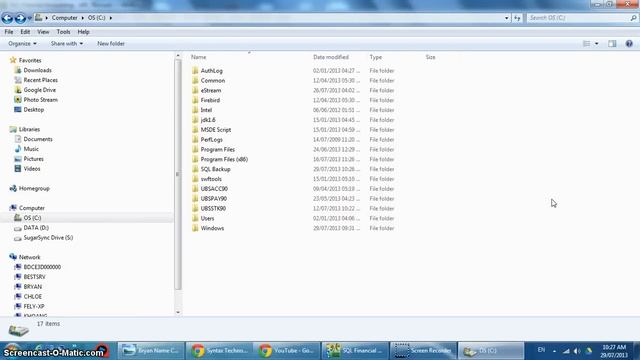The image size is (640, 360).
Task: Refresh the OS (C:) address bar
Action: tap(517, 18)
